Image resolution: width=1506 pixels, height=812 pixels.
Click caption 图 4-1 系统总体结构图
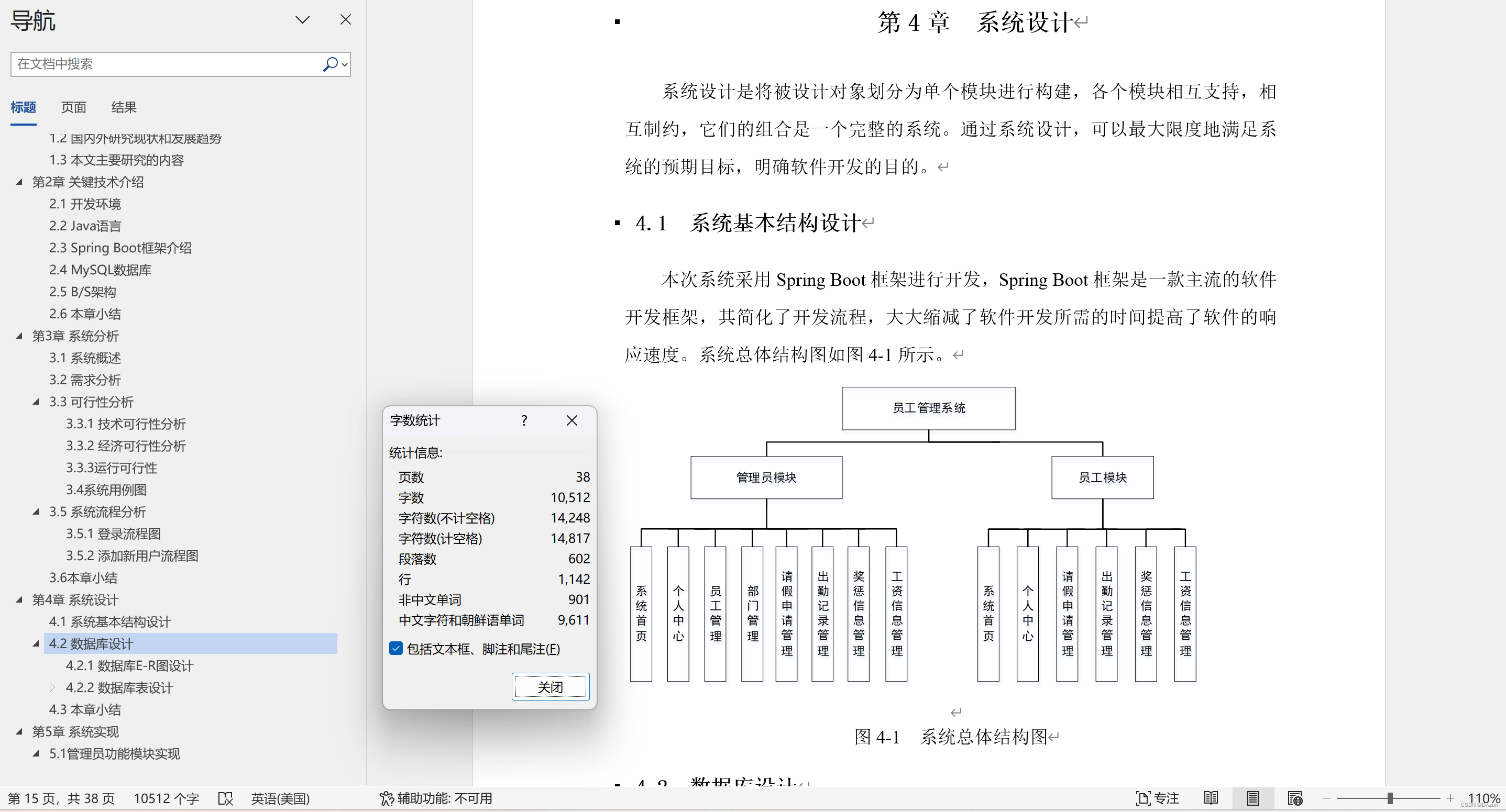pos(951,737)
